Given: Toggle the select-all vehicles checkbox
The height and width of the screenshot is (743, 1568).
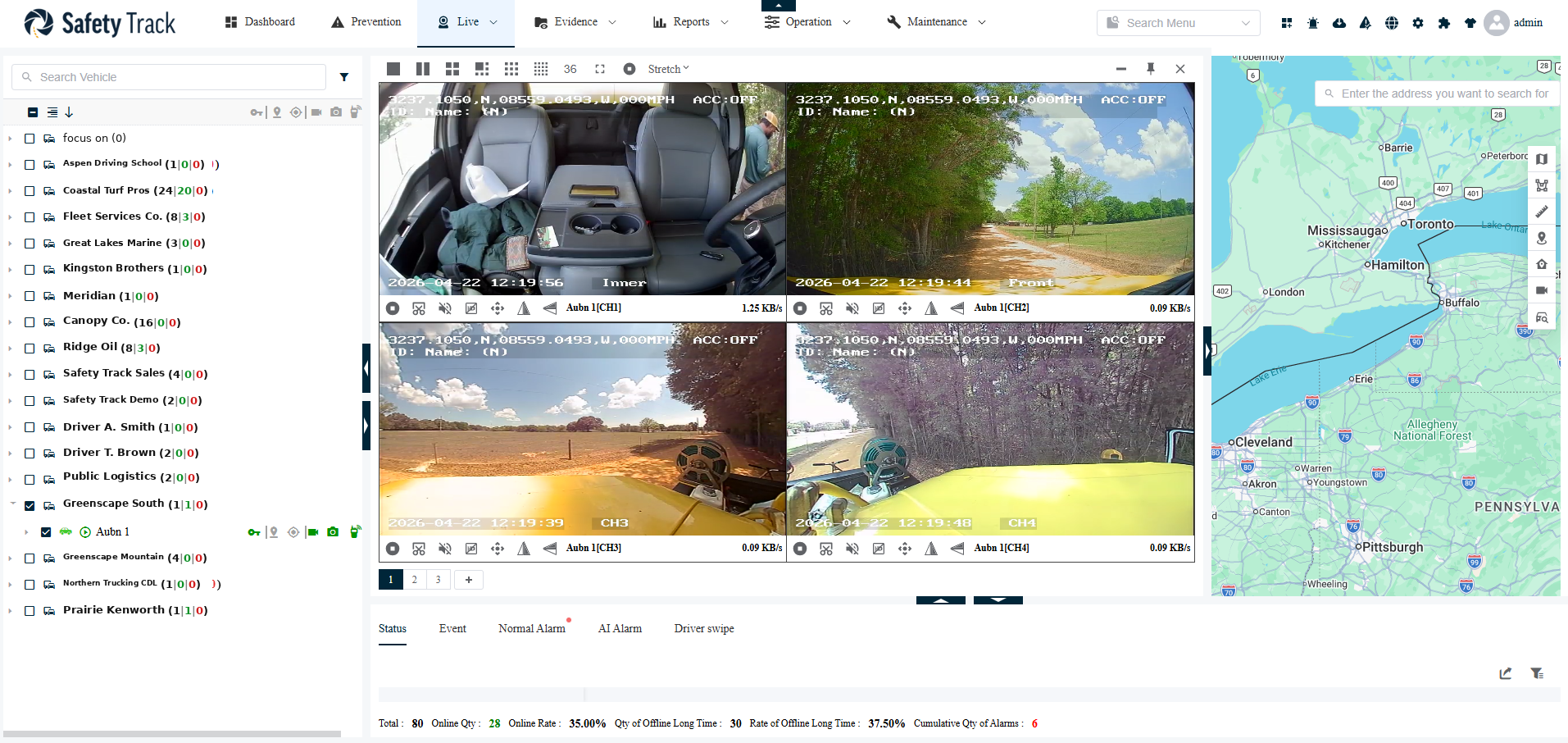Looking at the screenshot, I should coord(33,112).
